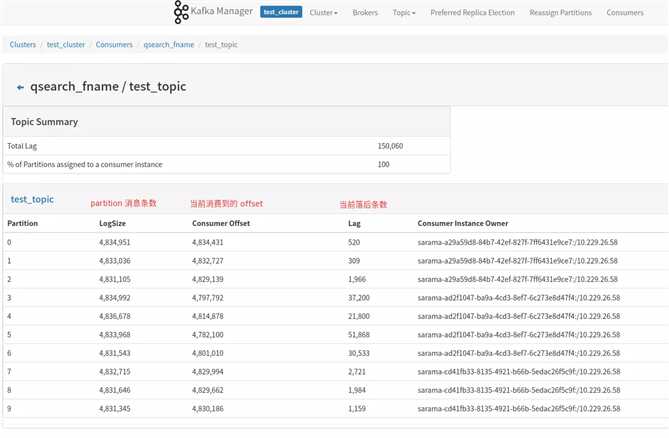Click the Kafka Manager brand text
Screen dimensions: 669x438
point(222,11)
